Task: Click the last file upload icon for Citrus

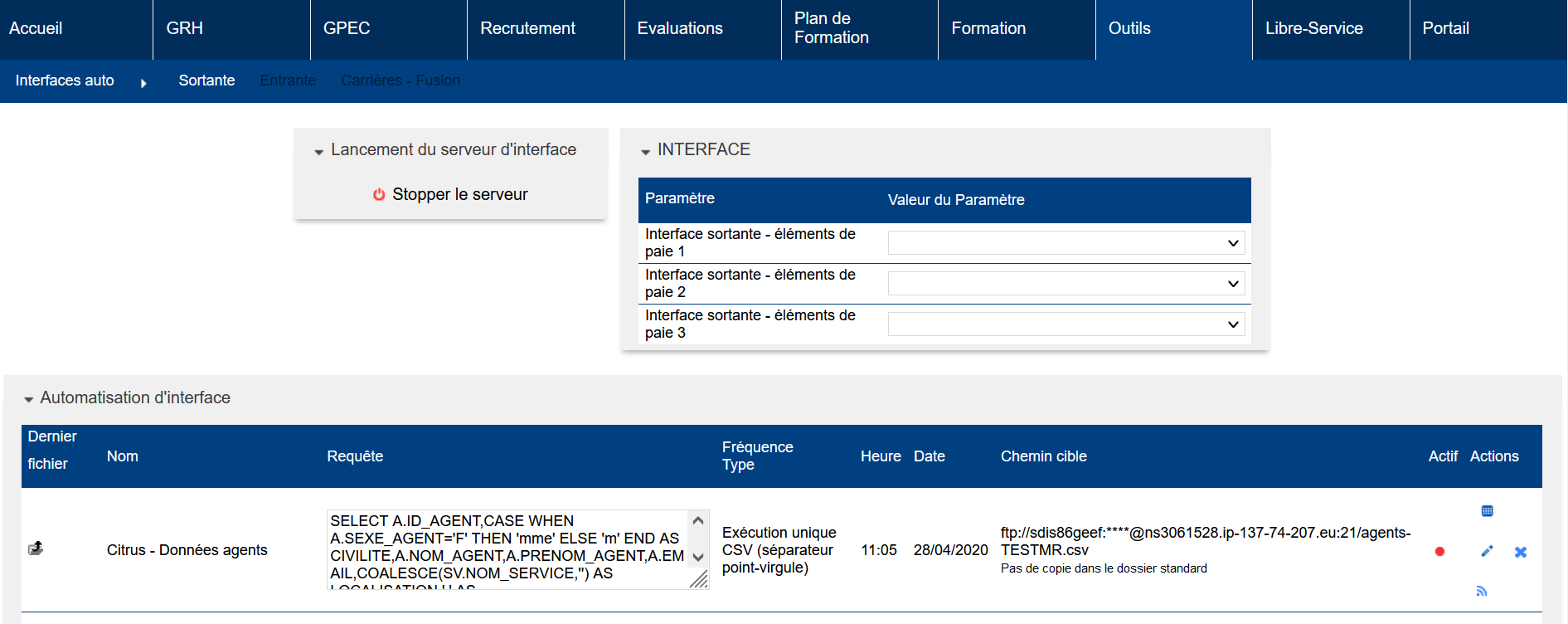Action: click(x=36, y=548)
